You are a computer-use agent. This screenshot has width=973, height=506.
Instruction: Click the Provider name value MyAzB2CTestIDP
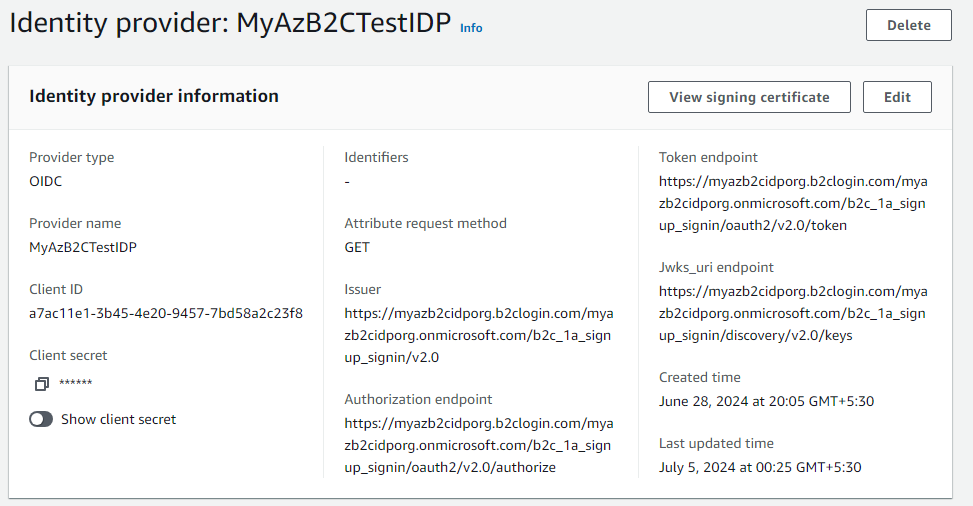[83, 248]
